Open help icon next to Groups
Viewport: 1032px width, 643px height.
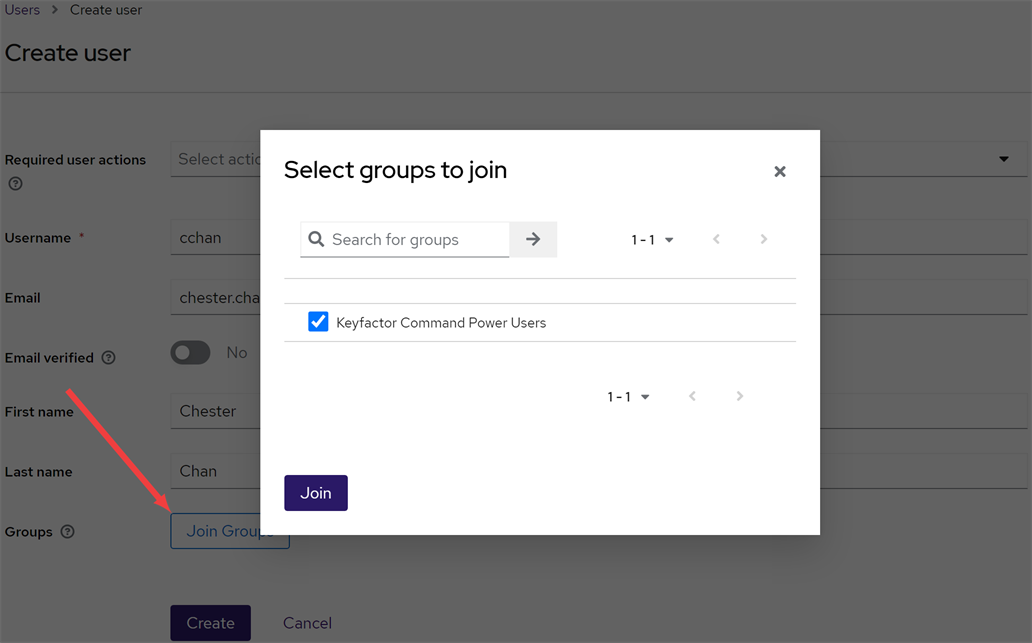[68, 532]
